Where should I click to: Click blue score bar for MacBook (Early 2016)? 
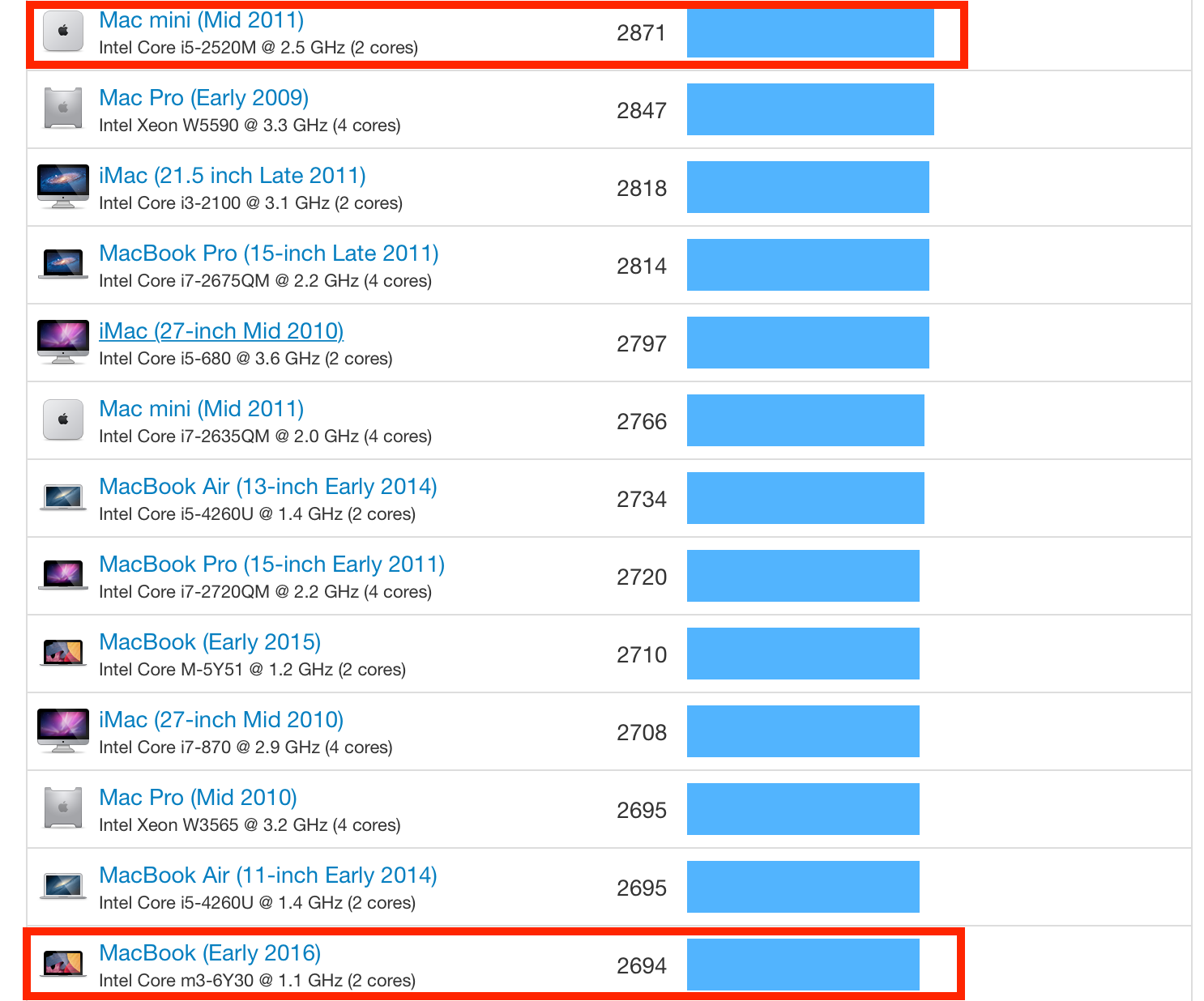point(803,965)
